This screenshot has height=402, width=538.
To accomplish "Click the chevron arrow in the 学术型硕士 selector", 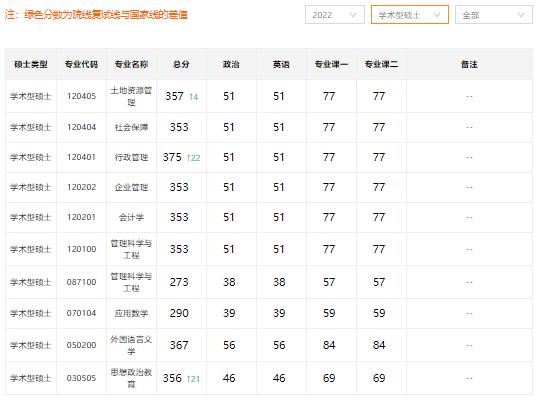I will (437, 15).
